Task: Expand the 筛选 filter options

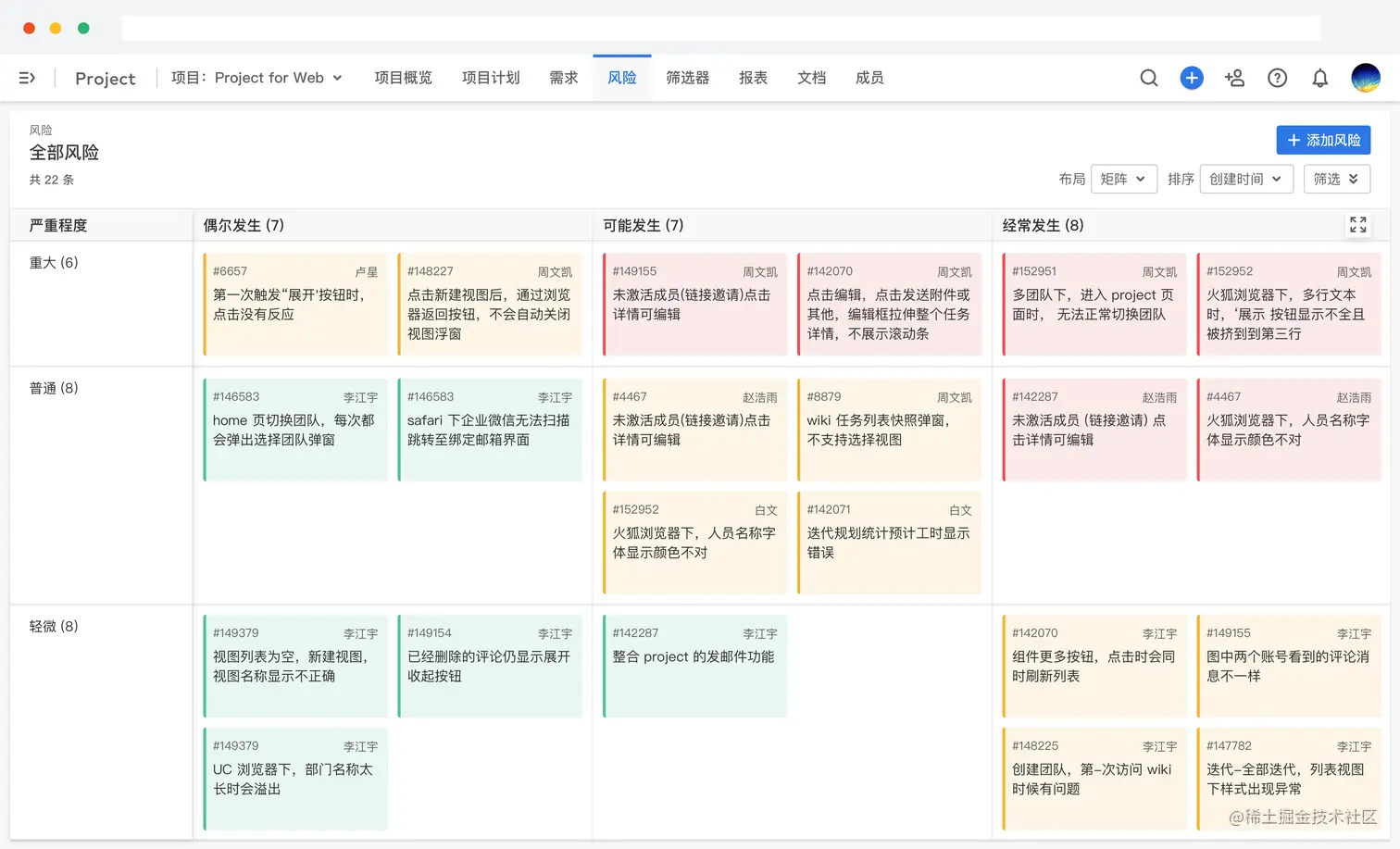Action: tap(1336, 179)
